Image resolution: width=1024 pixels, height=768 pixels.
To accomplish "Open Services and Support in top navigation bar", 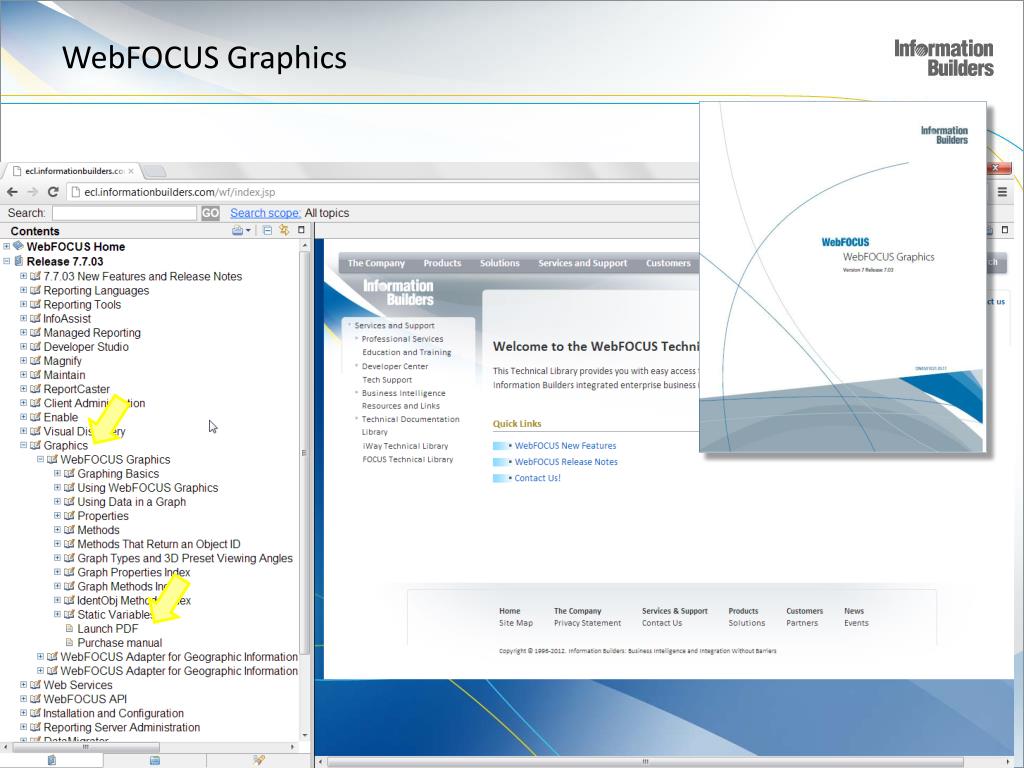I will tap(583, 263).
